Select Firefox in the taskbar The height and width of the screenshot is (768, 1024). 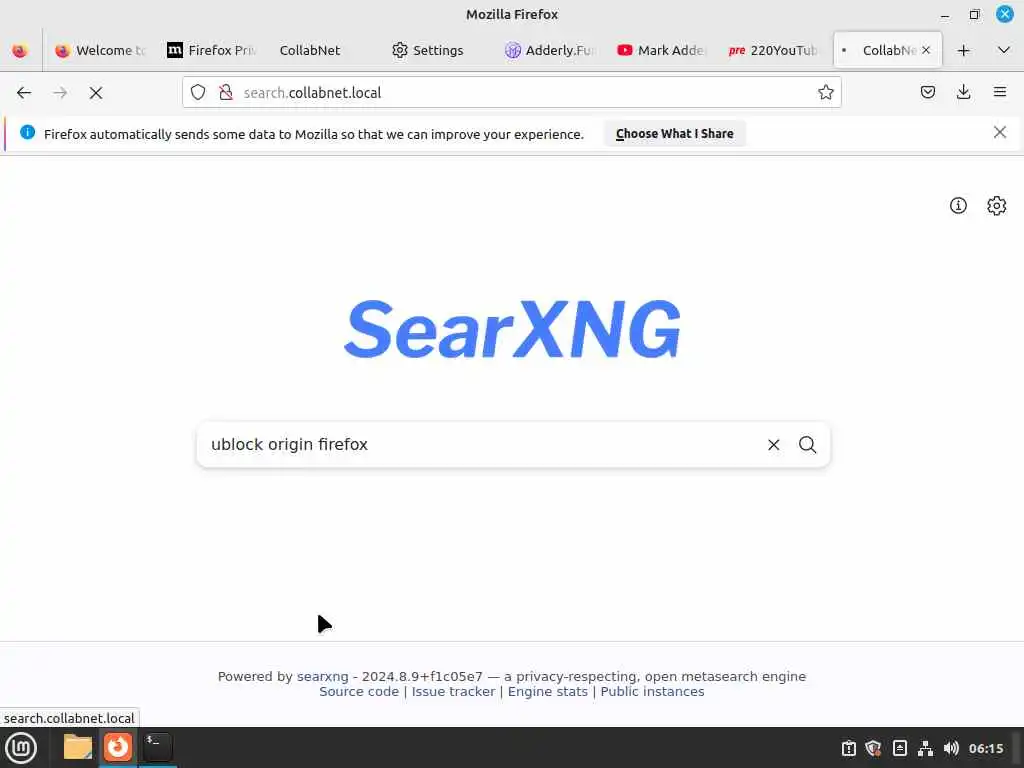pyautogui.click(x=118, y=747)
